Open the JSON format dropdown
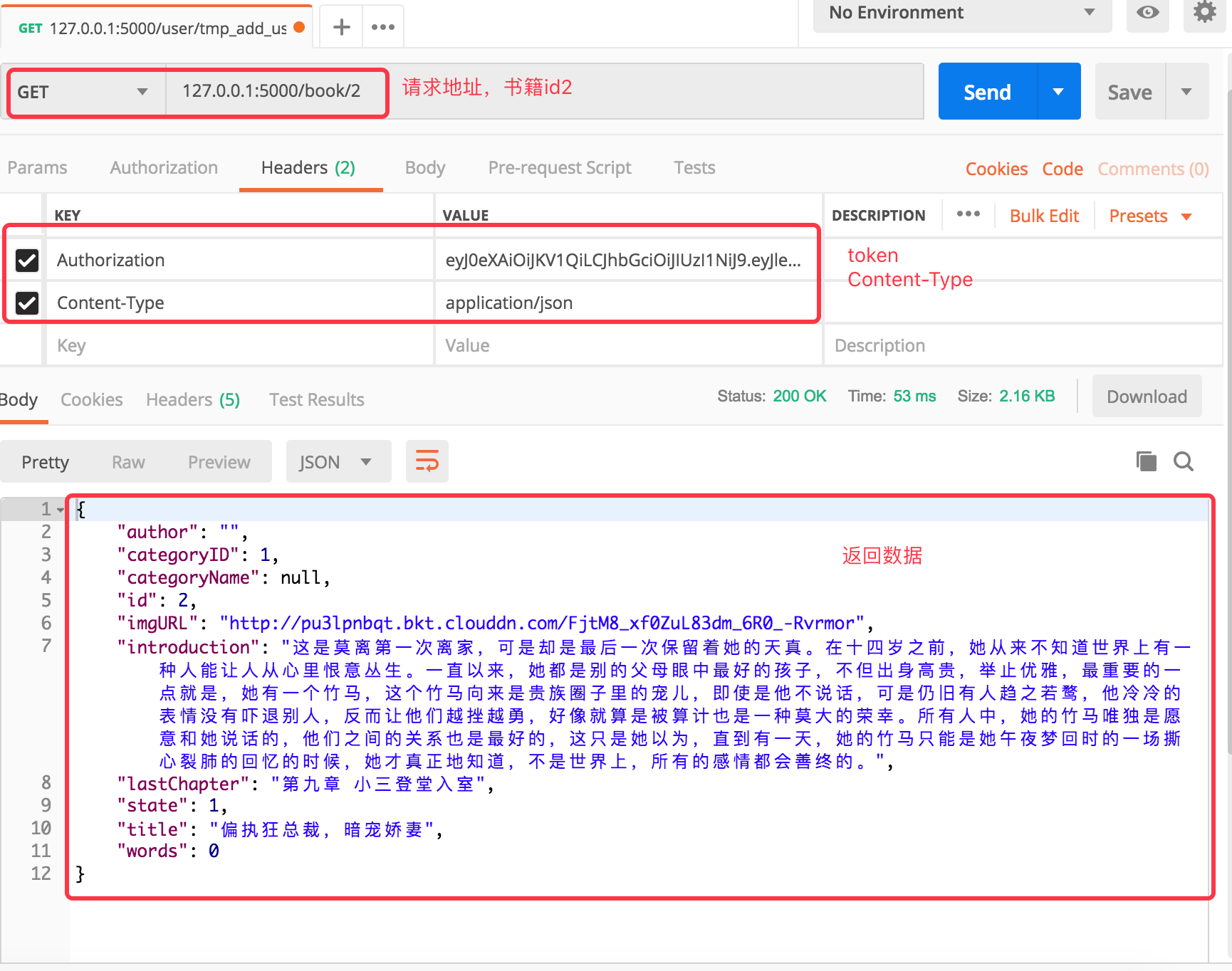Screen dimensions: 1232x971 pos(338,461)
